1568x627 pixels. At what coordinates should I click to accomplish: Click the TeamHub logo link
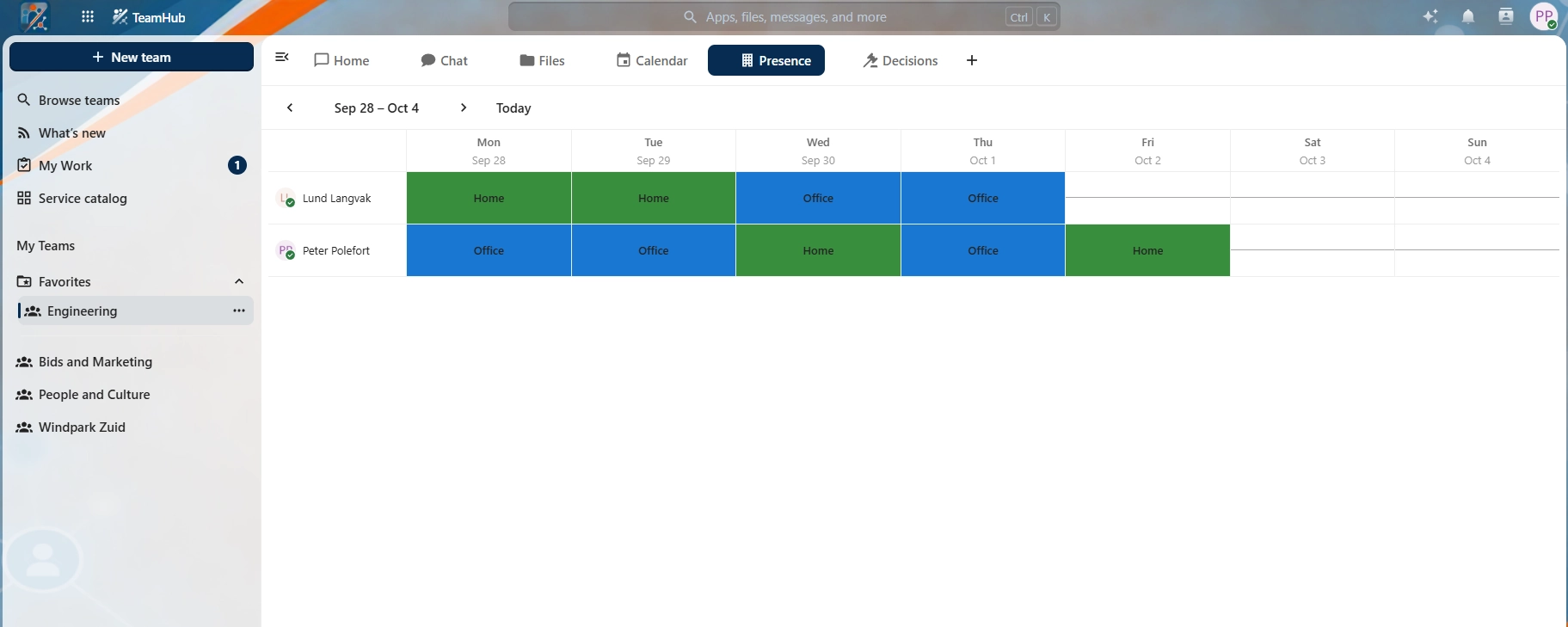149,17
